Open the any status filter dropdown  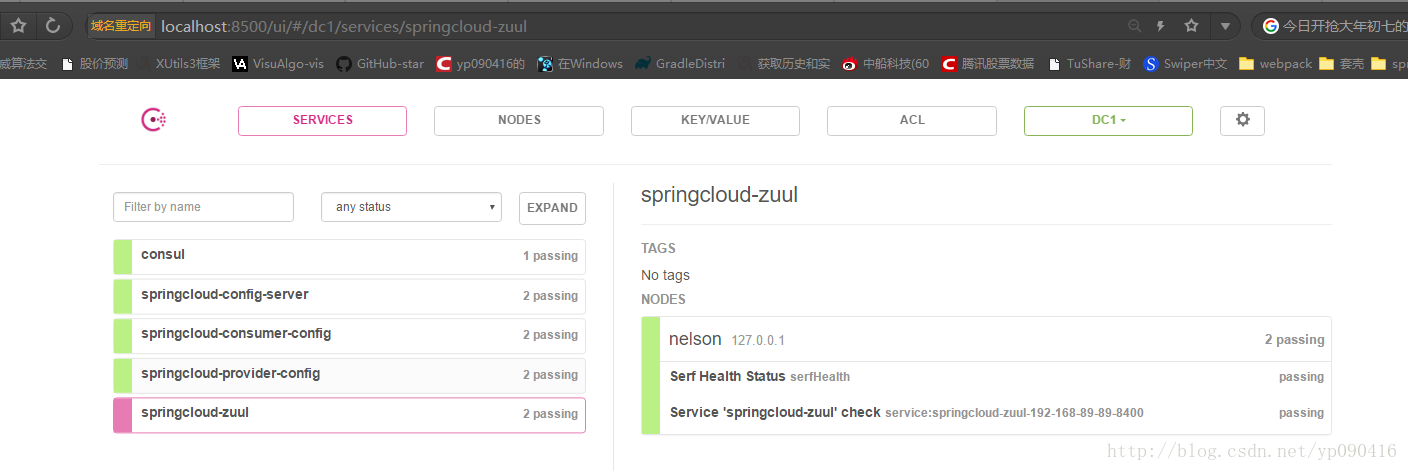pyautogui.click(x=411, y=207)
